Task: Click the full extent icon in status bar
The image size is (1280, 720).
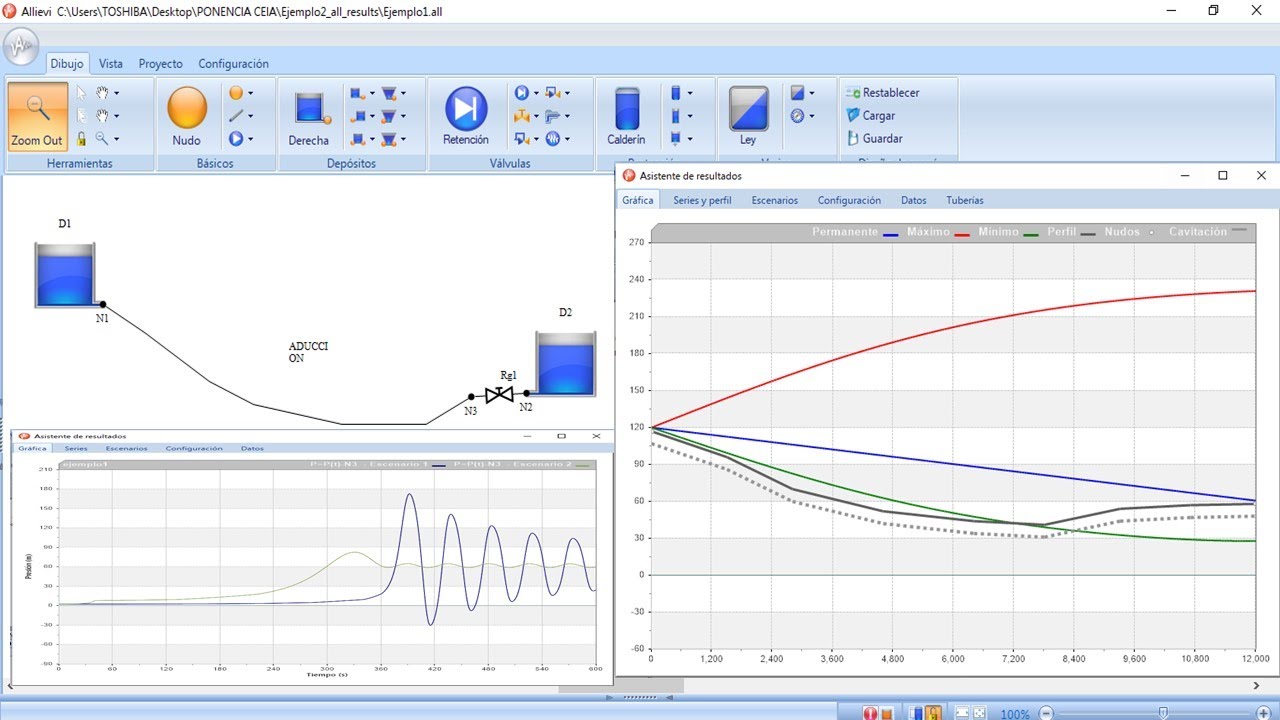Action: [x=979, y=713]
